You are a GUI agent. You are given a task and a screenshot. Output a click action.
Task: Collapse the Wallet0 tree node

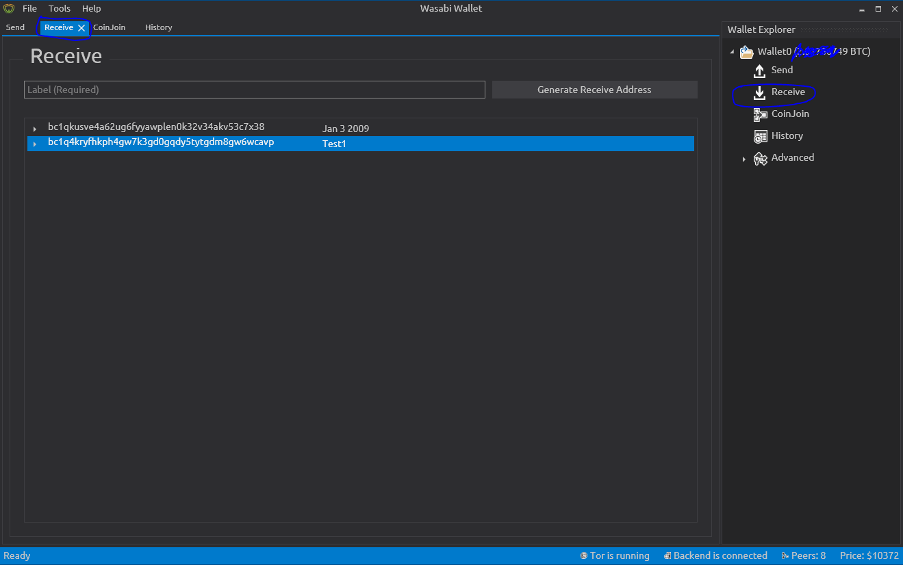[x=732, y=52]
